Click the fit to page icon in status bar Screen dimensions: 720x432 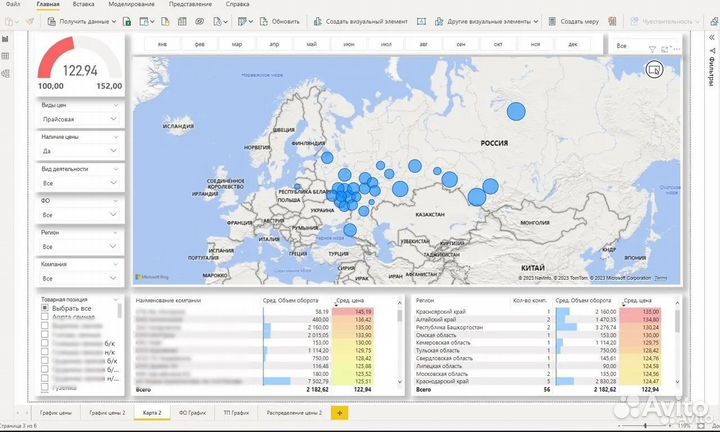701,427
